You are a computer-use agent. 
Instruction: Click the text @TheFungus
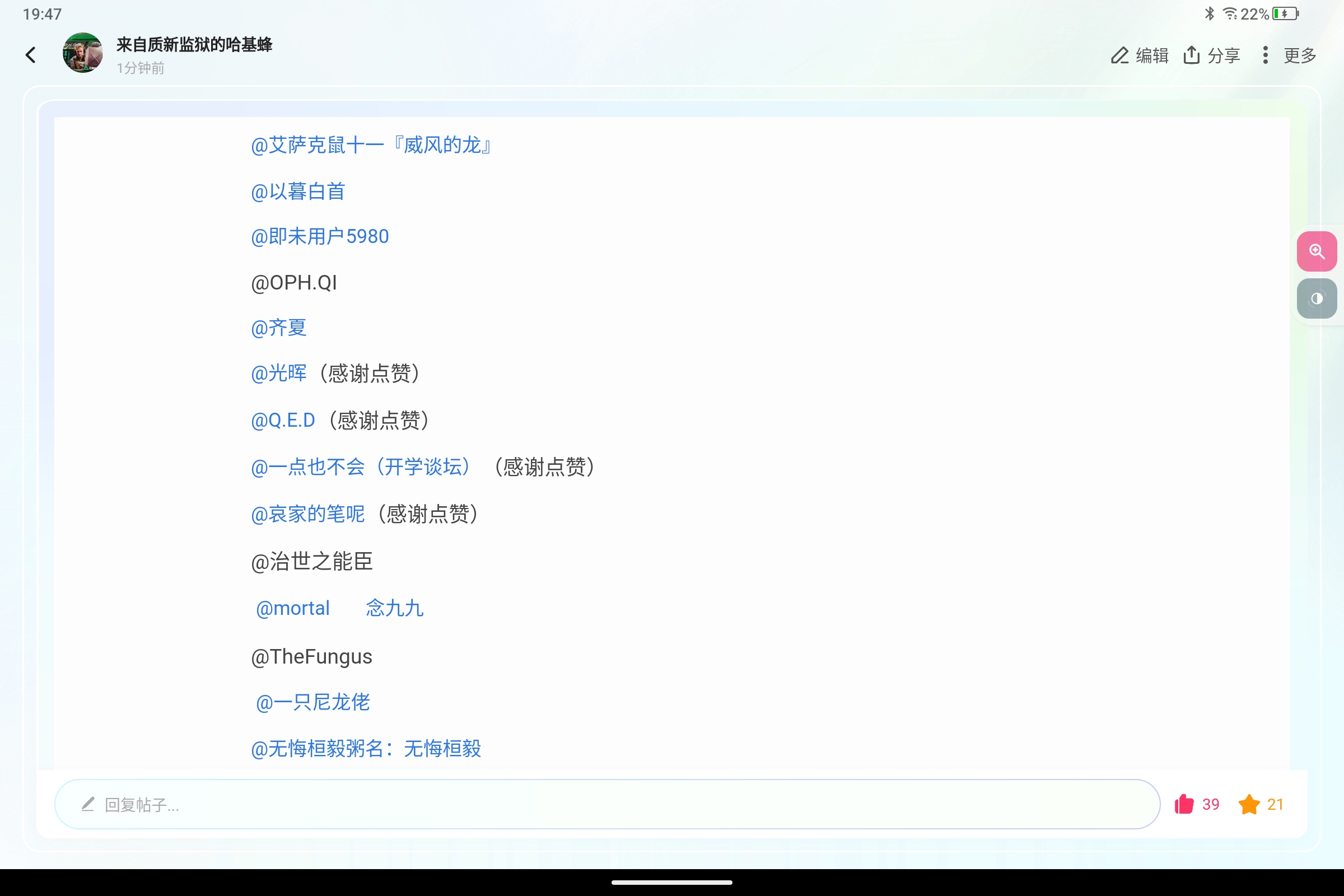[x=311, y=656]
